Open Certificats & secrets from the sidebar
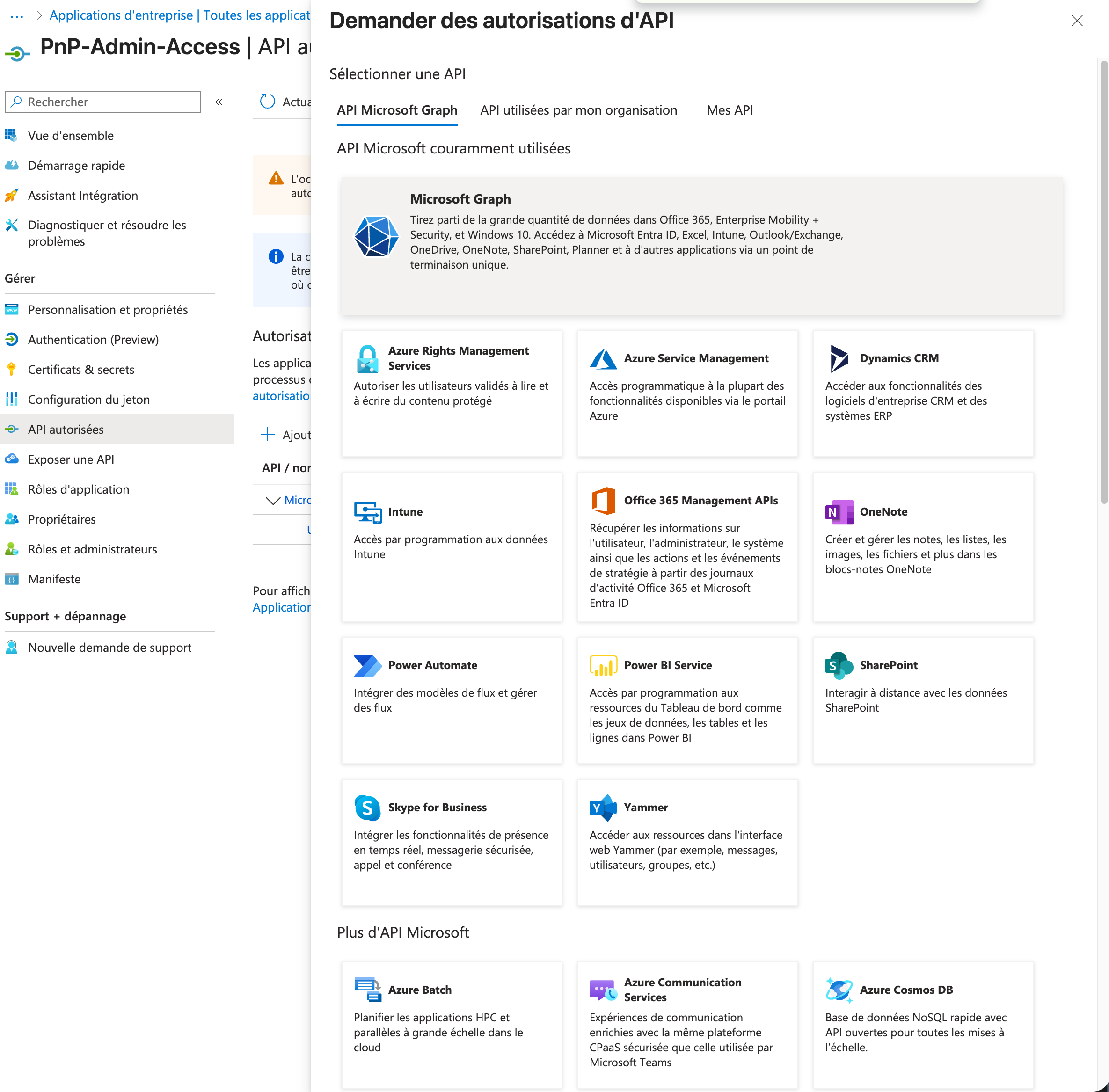Image resolution: width=1109 pixels, height=1092 pixels. click(x=81, y=369)
